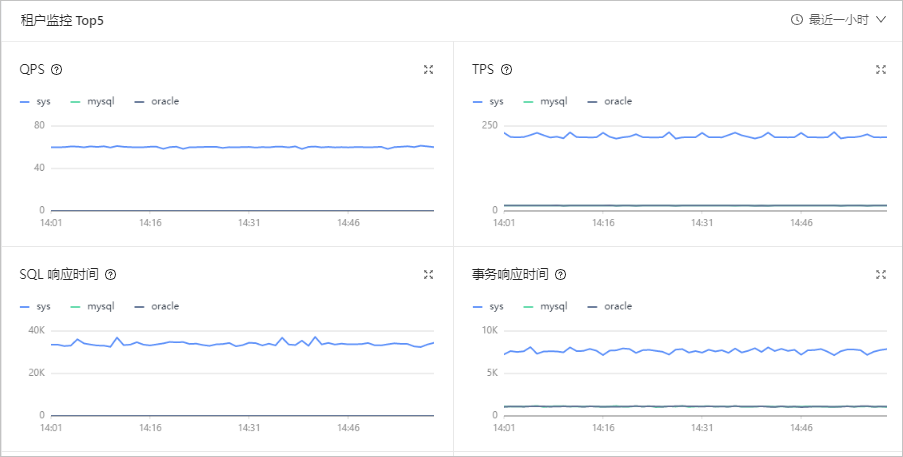
Task: Click the 10K y-axis label in 事务响应时间
Action: (490, 331)
